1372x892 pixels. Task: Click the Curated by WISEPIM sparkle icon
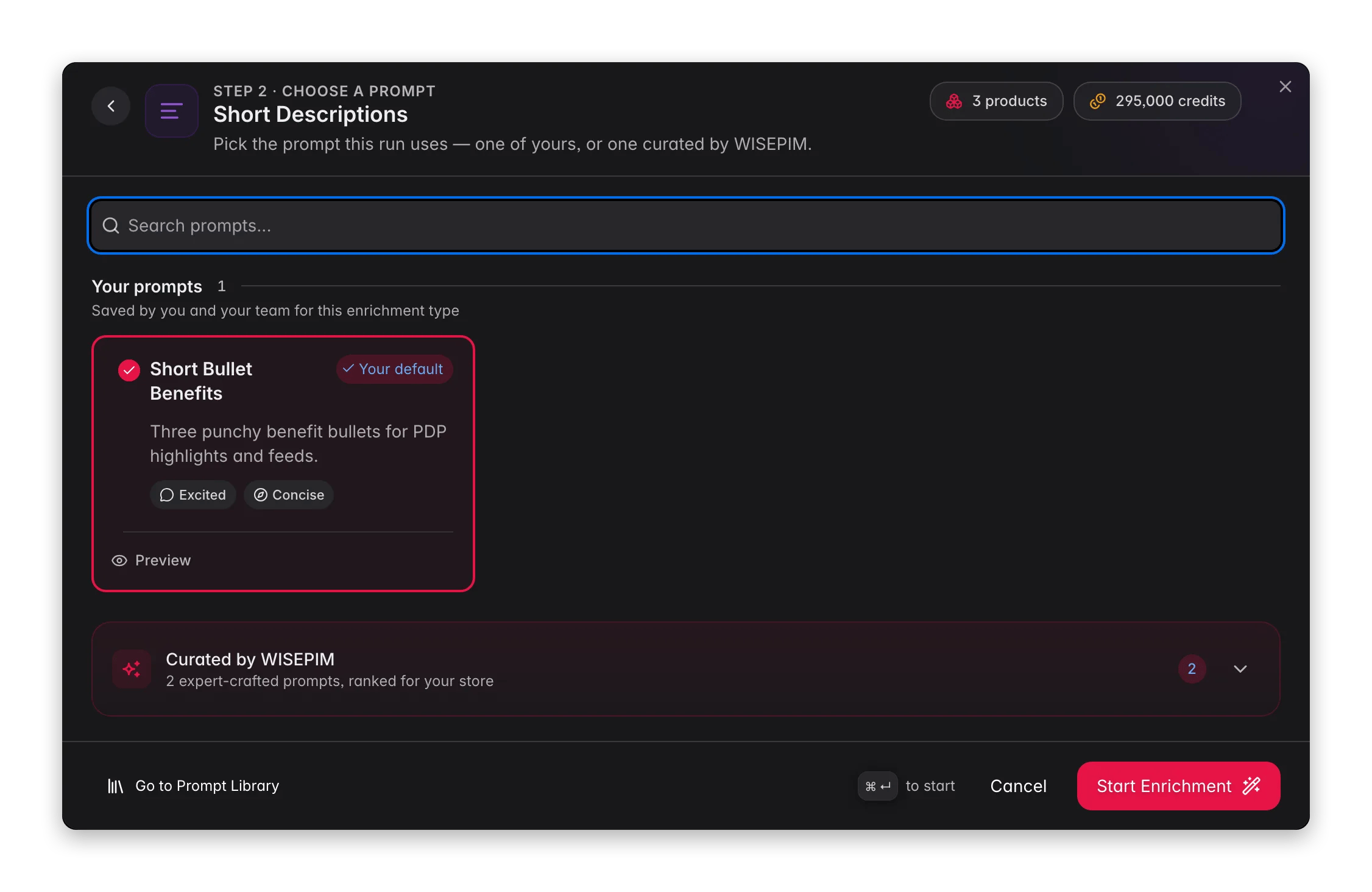coord(131,669)
